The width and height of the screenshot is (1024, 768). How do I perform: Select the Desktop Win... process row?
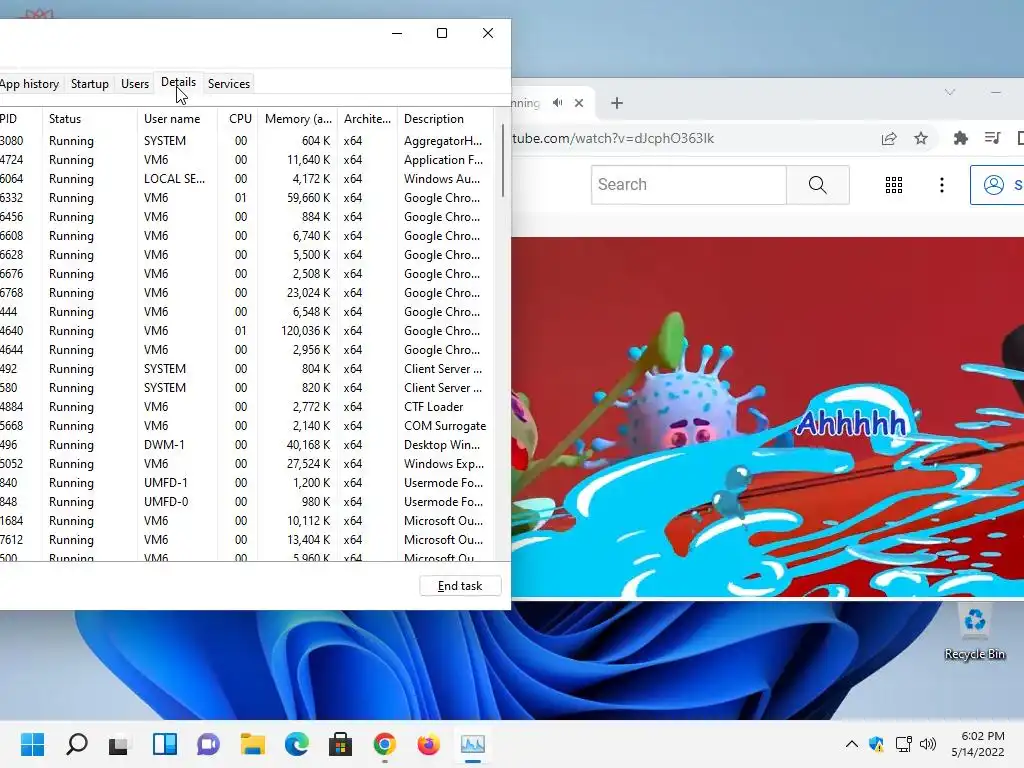(x=247, y=444)
